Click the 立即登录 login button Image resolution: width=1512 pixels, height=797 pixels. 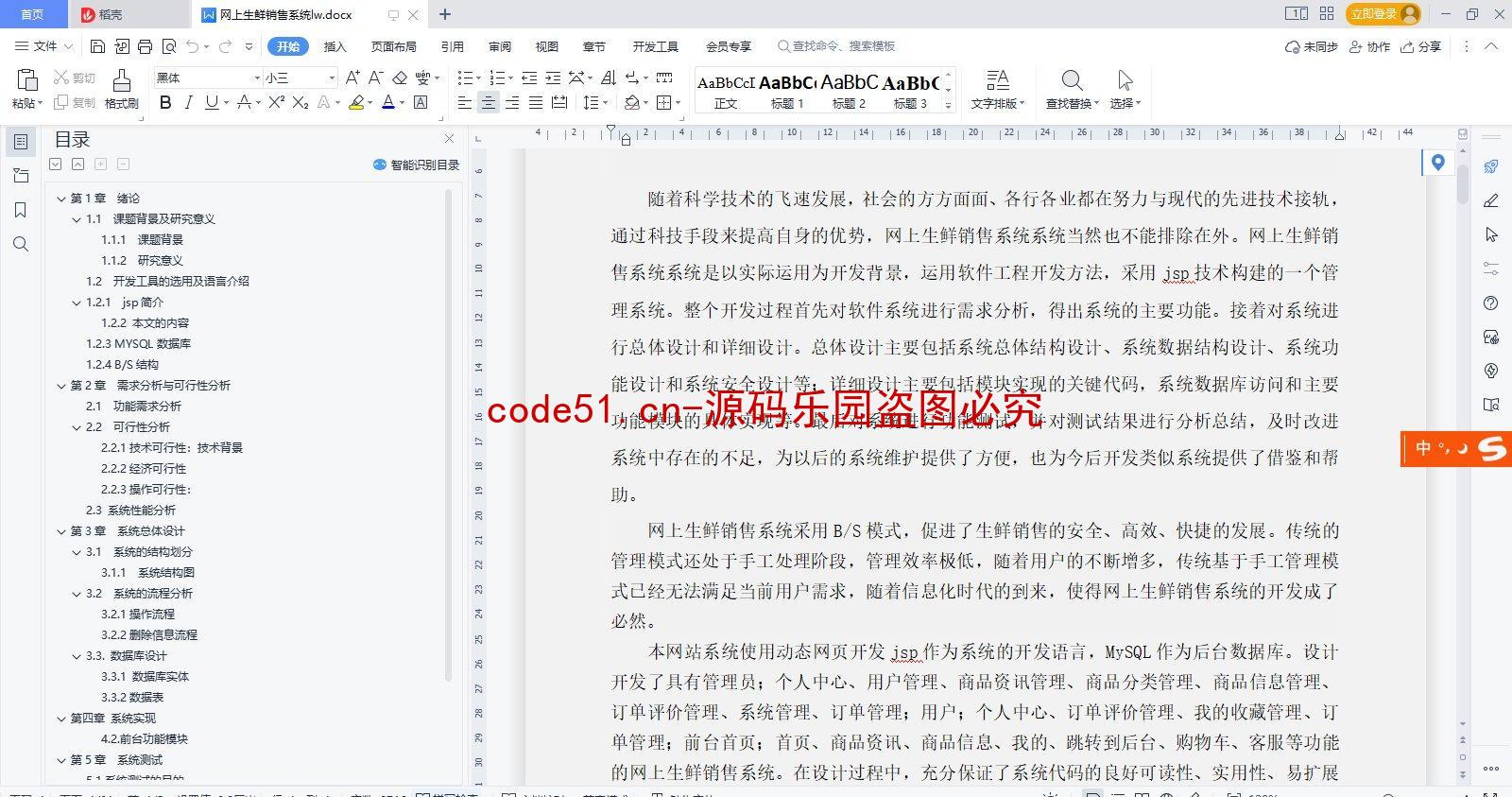(1383, 13)
